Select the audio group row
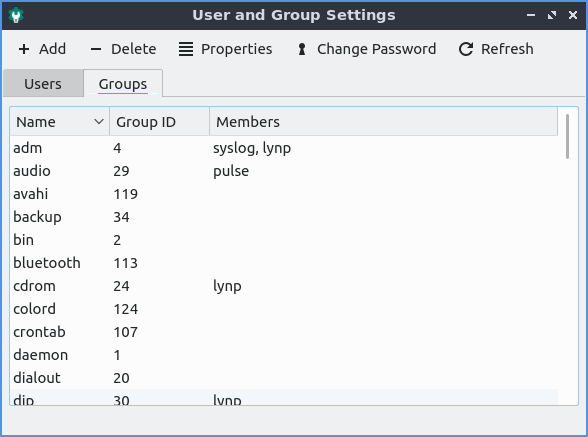The width and height of the screenshot is (588, 437). pyautogui.click(x=284, y=171)
